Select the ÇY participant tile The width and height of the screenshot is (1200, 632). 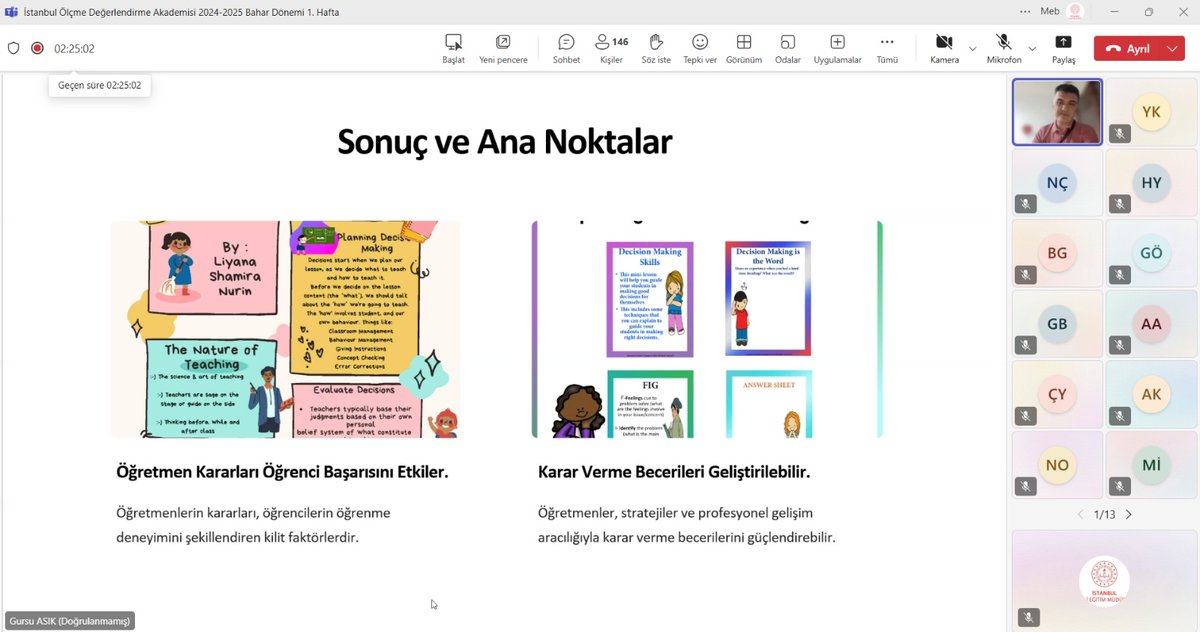(1057, 394)
